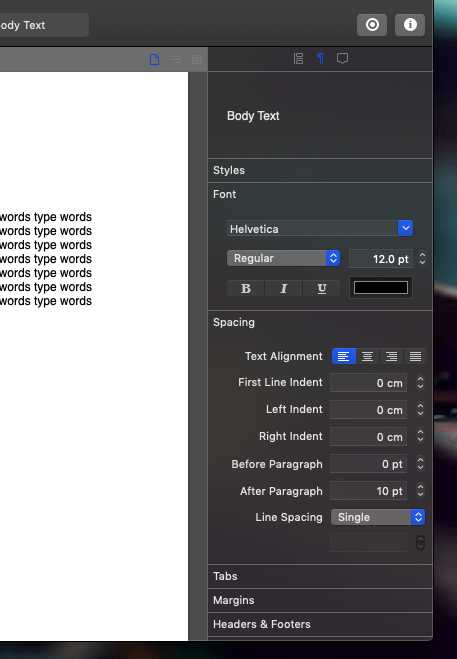Click the Before Paragraph value field
This screenshot has height=659, width=457.
tap(368, 464)
